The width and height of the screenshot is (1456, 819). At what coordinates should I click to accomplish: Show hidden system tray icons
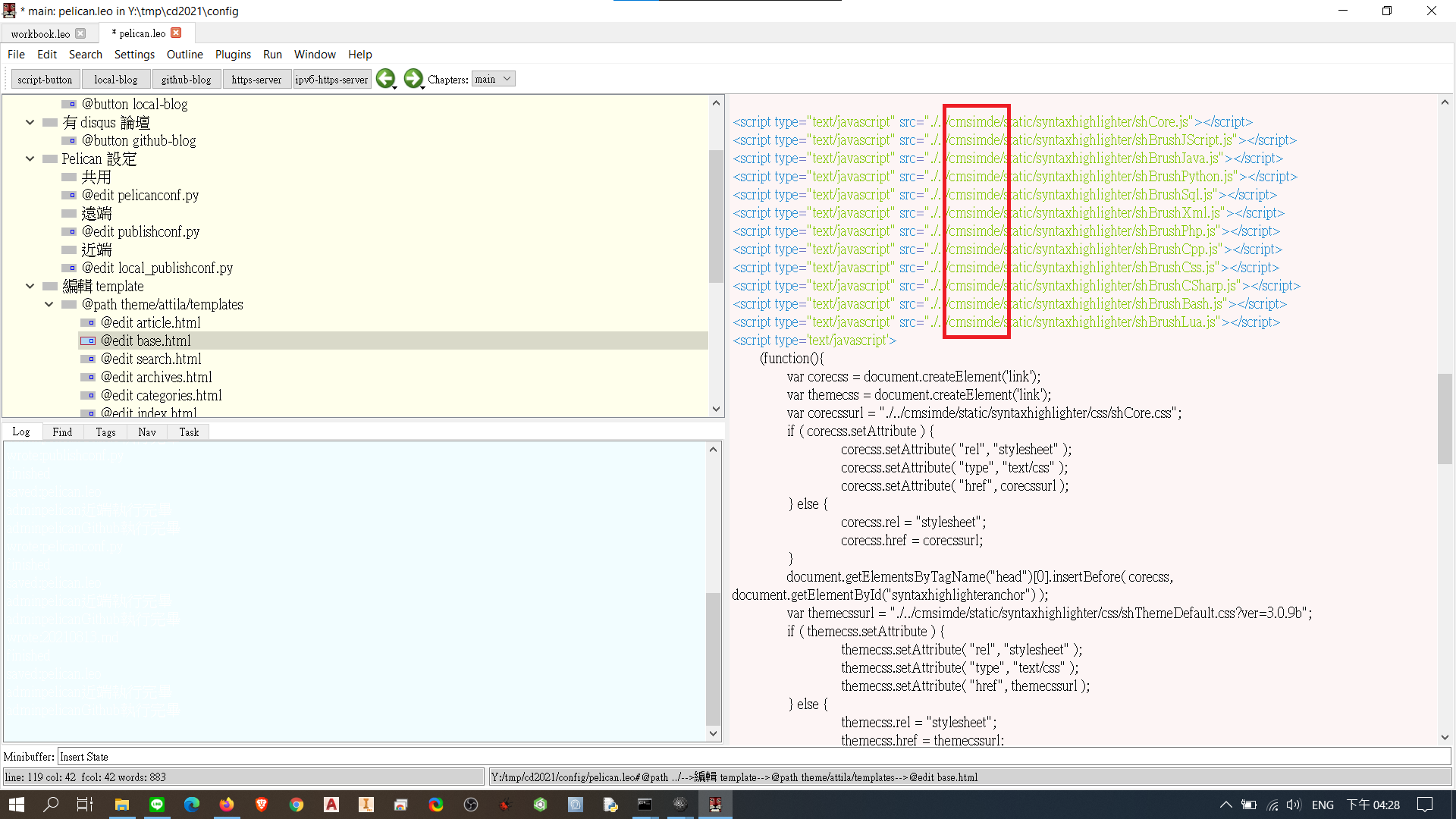pyautogui.click(x=1225, y=805)
